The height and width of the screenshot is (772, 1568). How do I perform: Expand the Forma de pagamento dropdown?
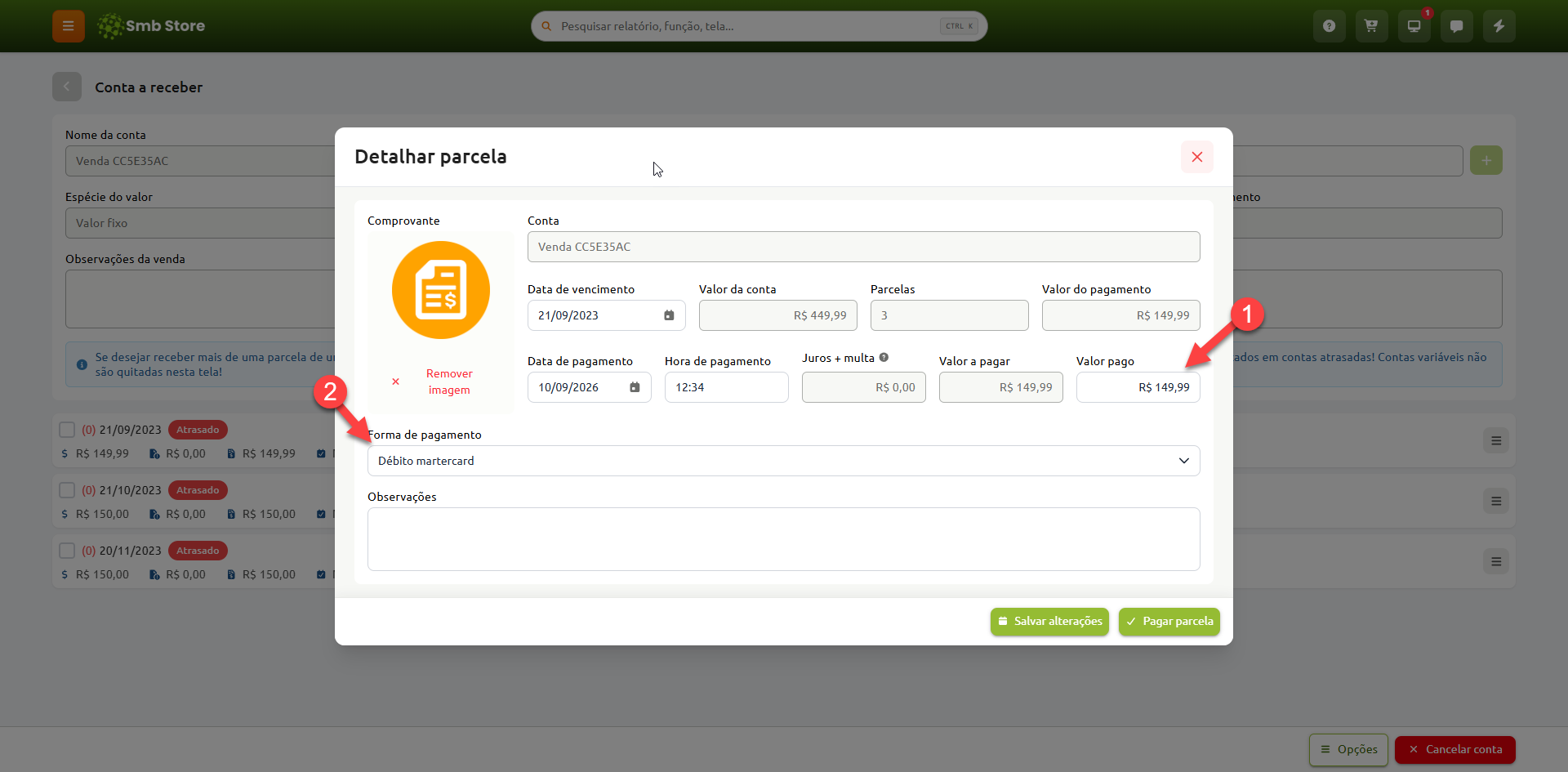pyautogui.click(x=784, y=461)
